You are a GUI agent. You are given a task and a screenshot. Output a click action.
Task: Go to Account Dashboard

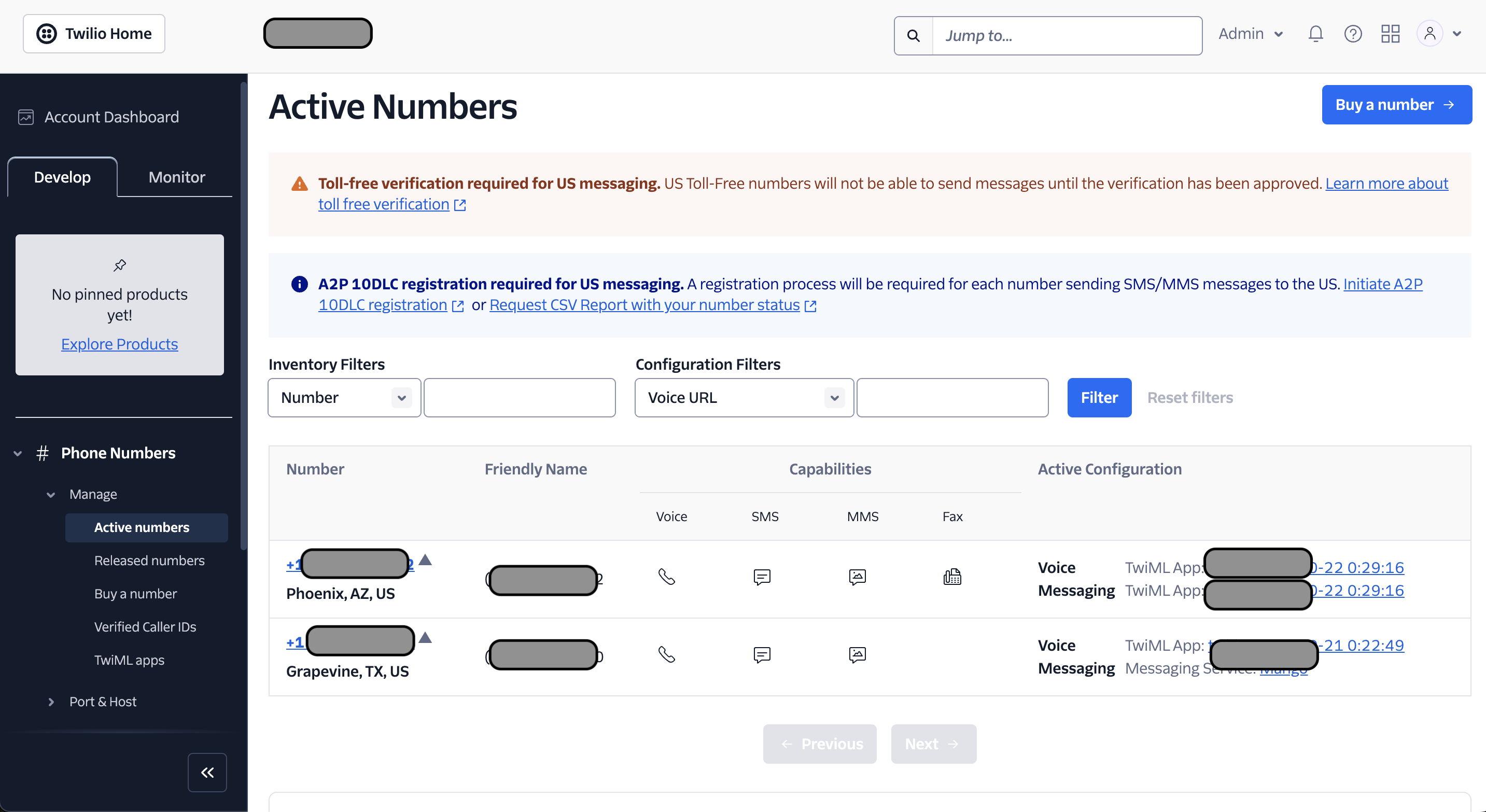pyautogui.click(x=111, y=117)
